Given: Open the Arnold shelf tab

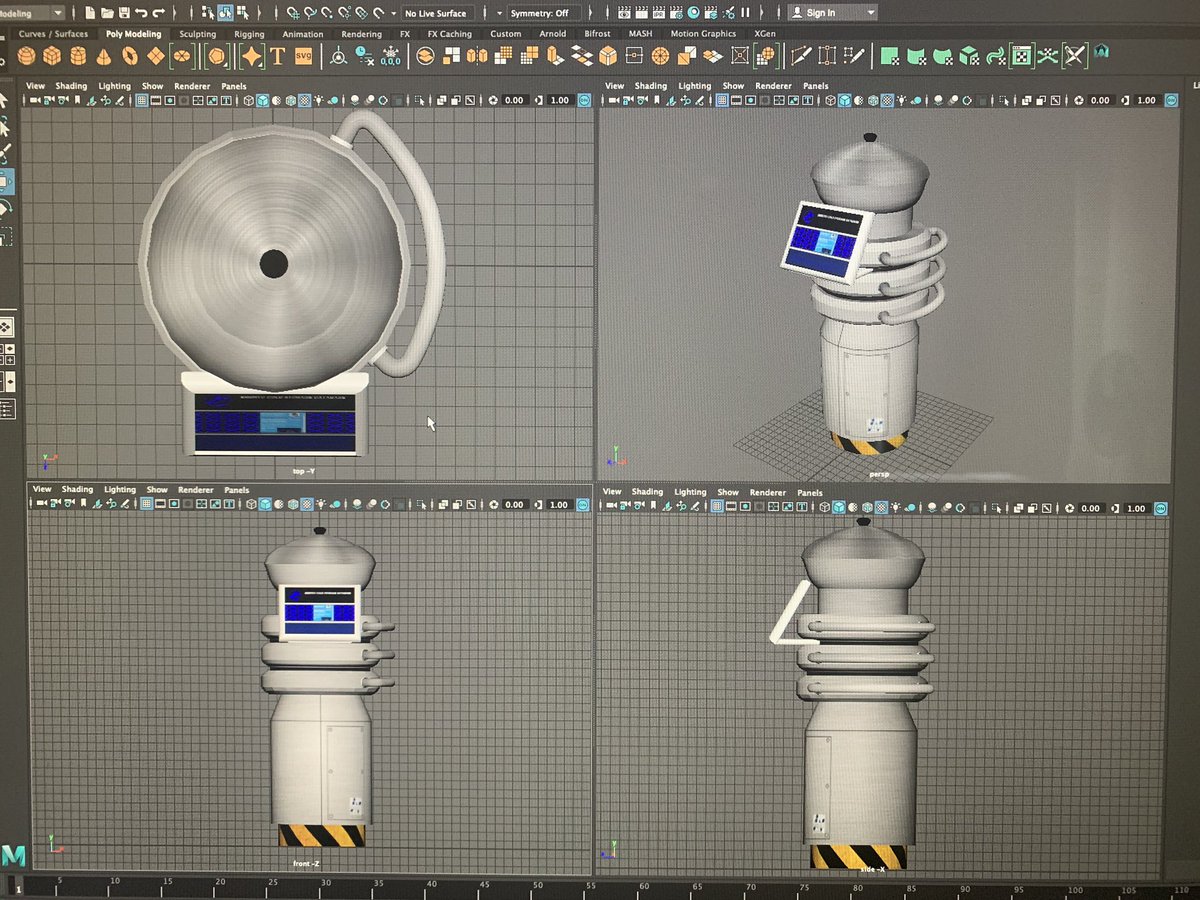Looking at the screenshot, I should 552,34.
